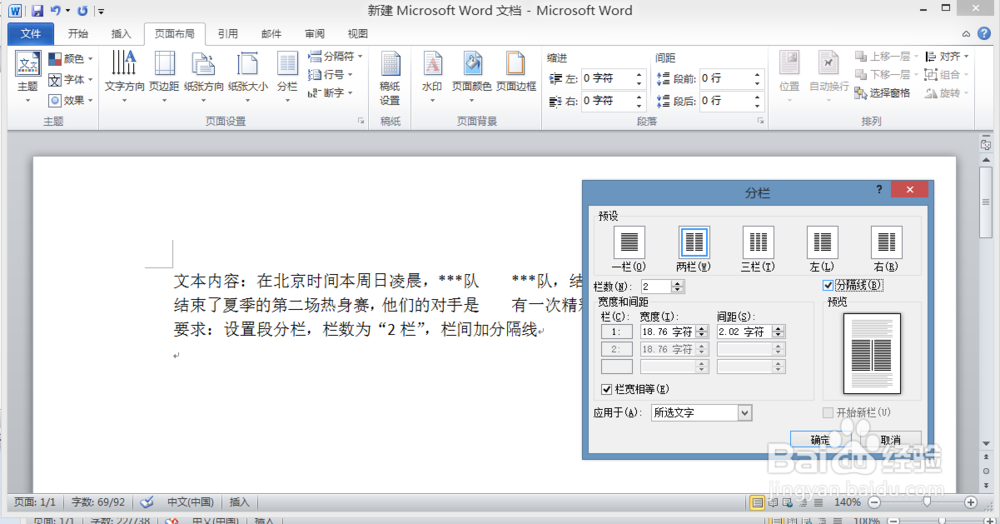Screen dimensions: 1000x524
Task: Toggle the 栏宽相等 equal column width checkbox
Action: (607, 389)
